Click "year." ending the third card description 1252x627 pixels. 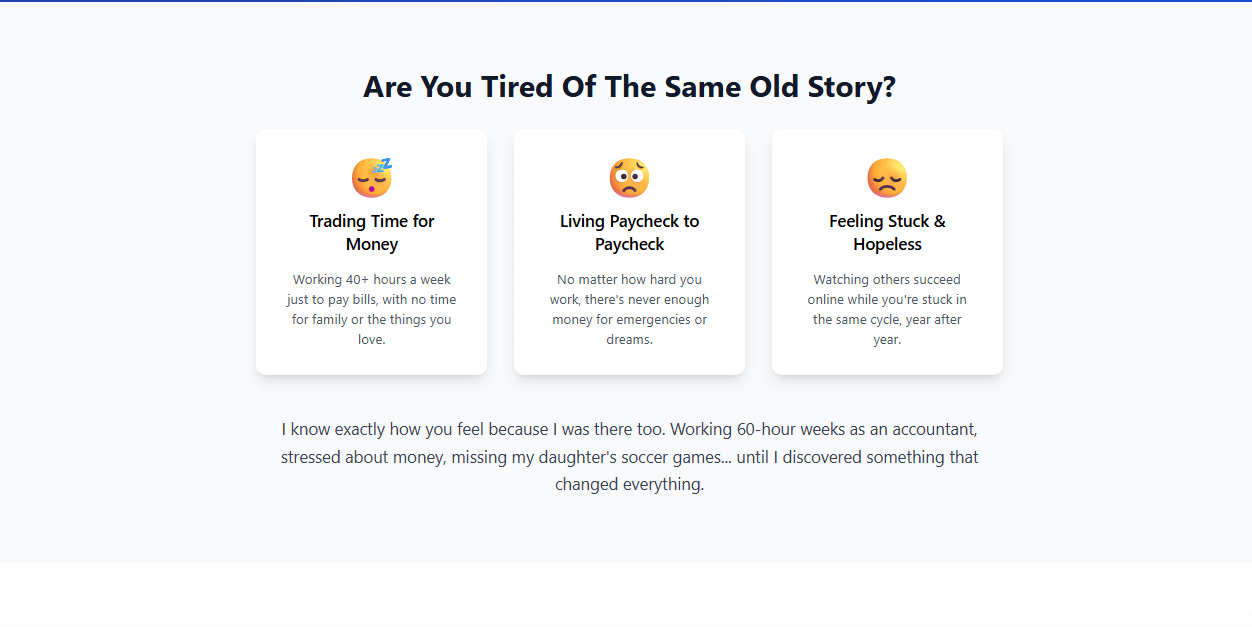(x=887, y=340)
